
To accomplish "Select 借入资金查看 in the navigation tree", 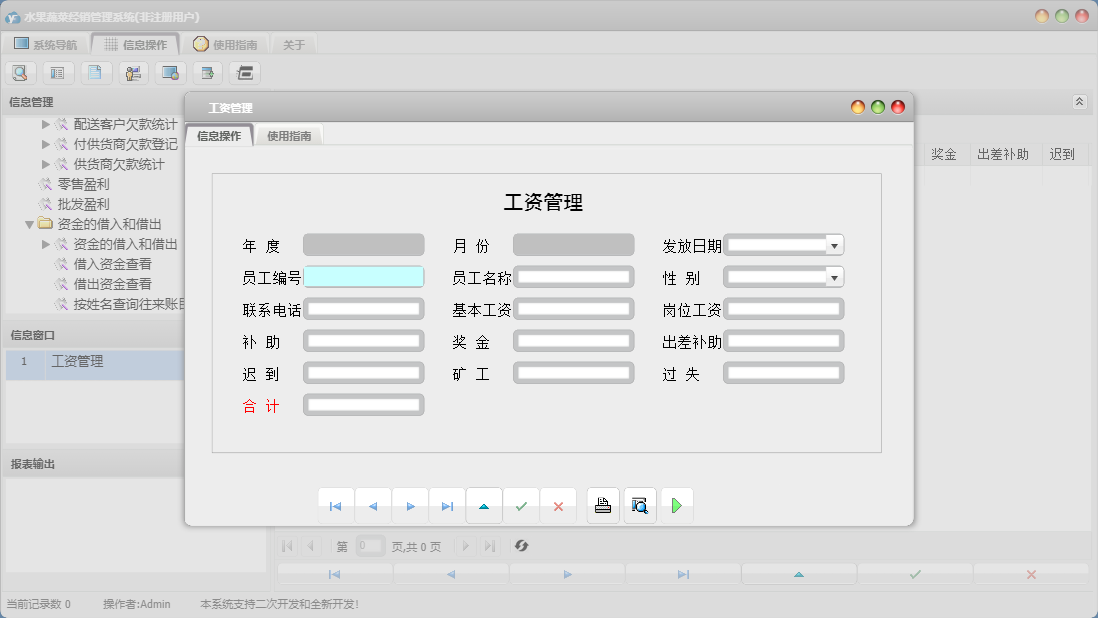I will tap(110, 266).
